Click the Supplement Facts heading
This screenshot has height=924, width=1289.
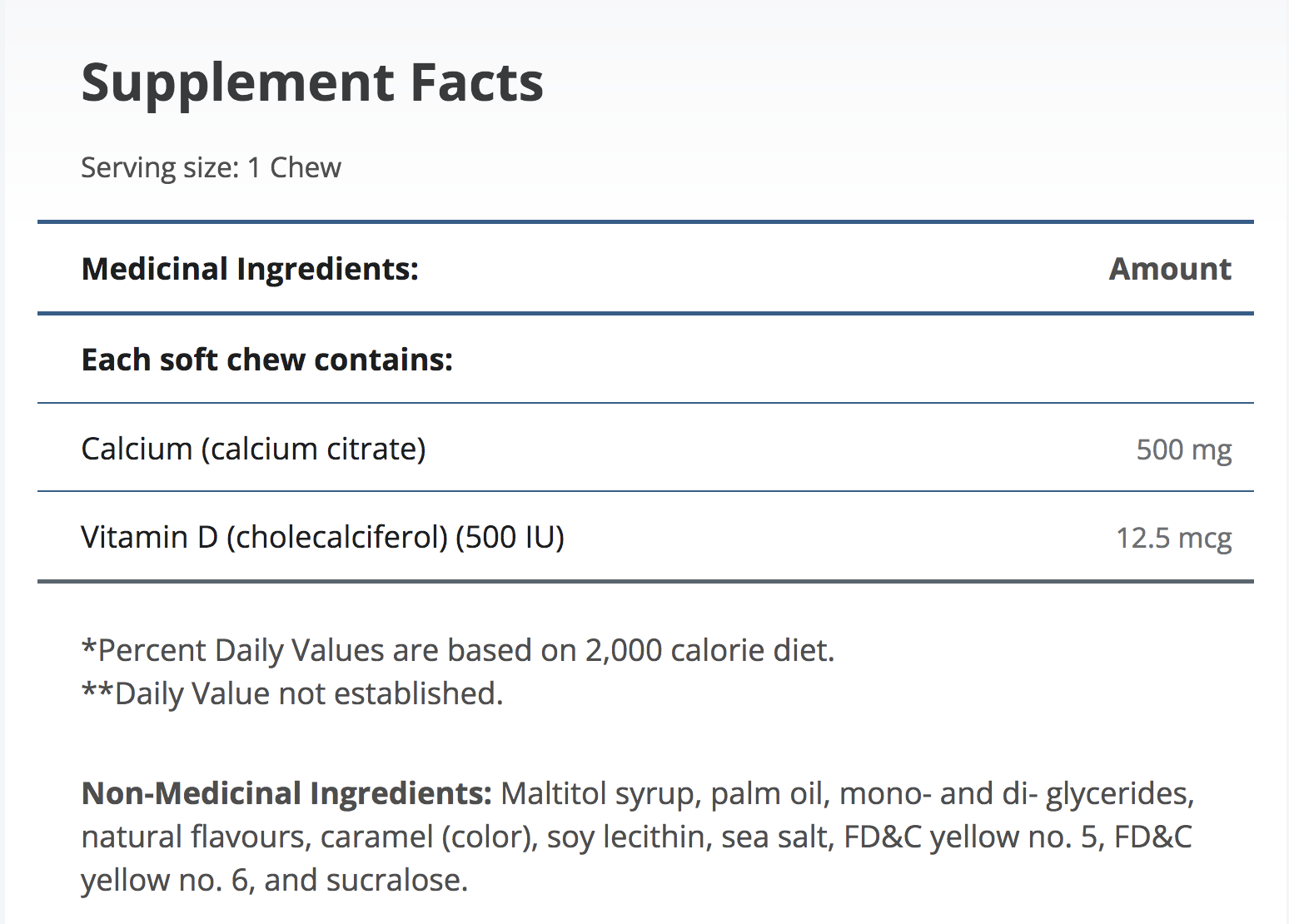[x=312, y=83]
